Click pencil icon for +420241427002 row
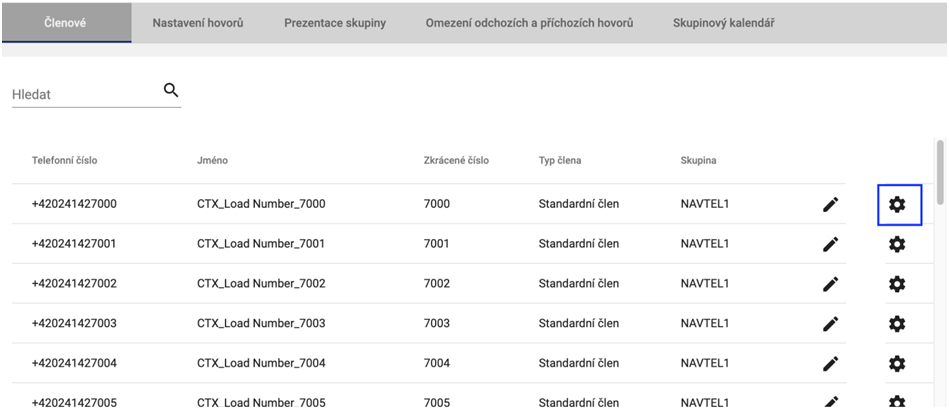 [830, 284]
